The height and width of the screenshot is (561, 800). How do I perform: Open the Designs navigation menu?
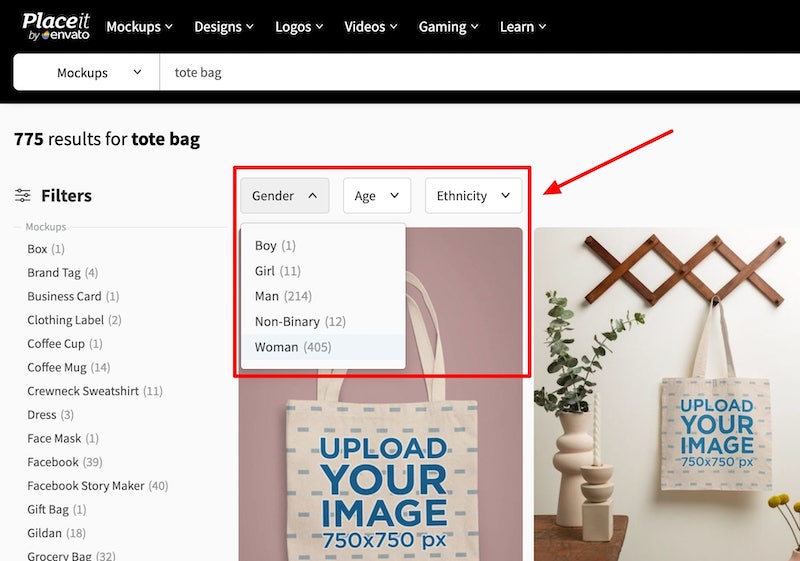223,27
